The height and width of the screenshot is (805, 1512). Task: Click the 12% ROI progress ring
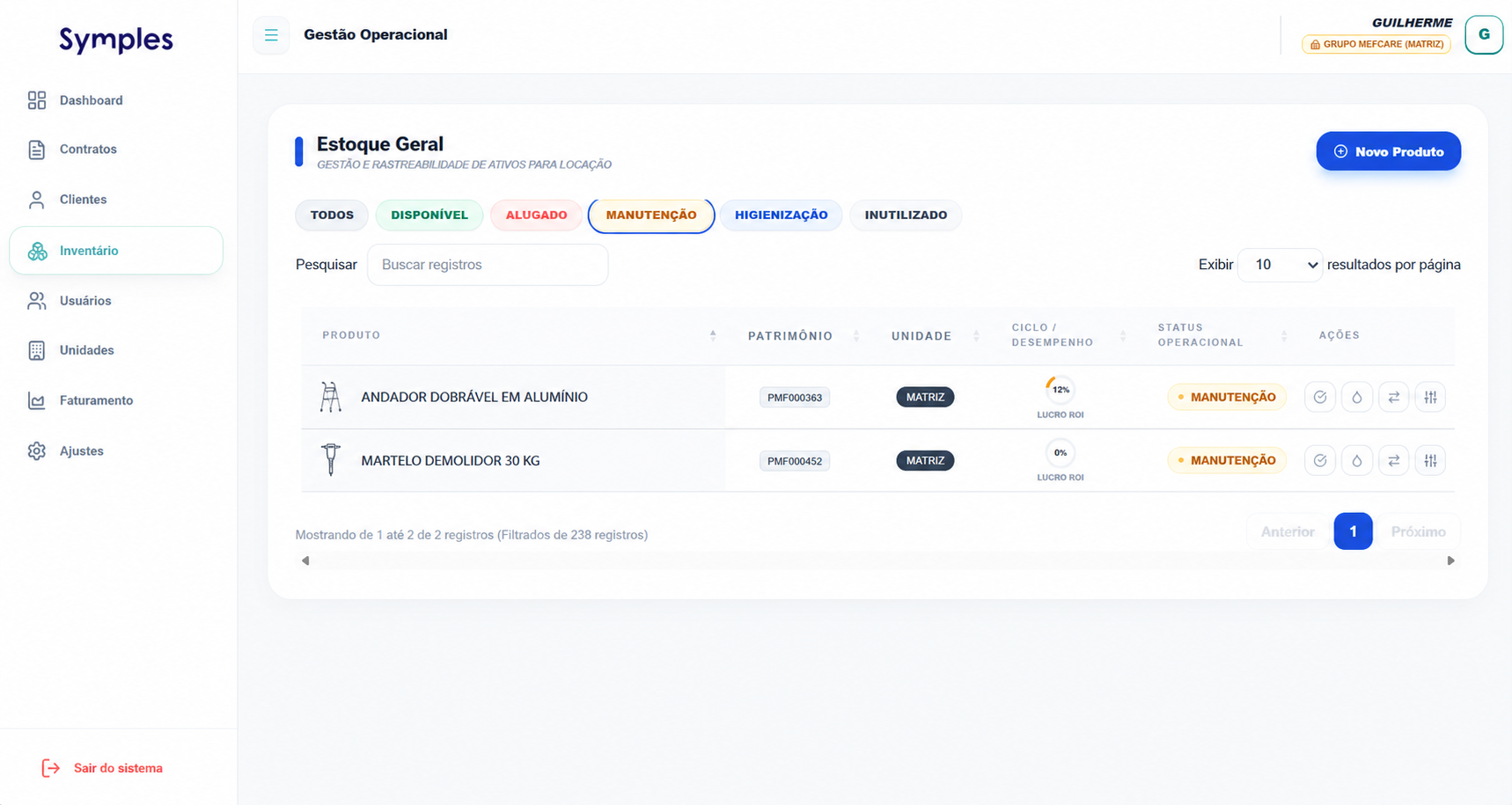pyautogui.click(x=1061, y=390)
